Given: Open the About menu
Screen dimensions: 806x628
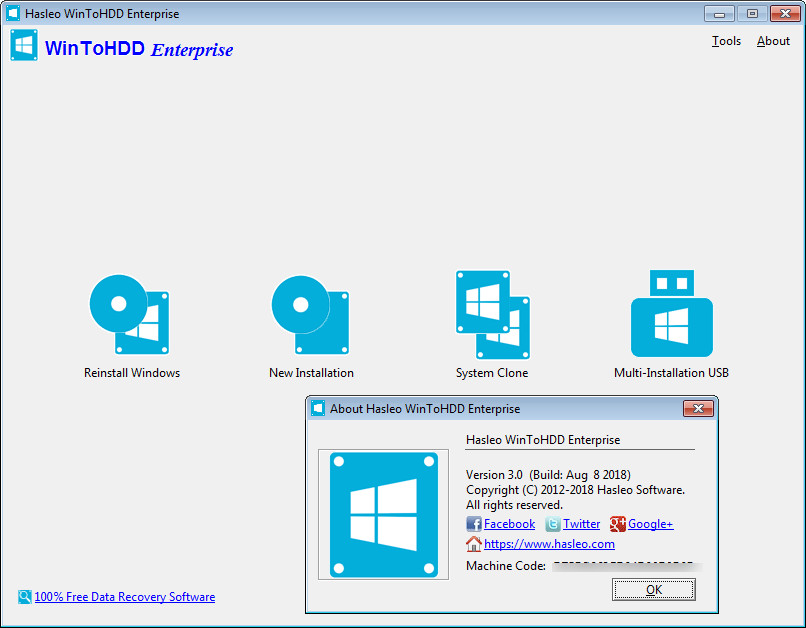Looking at the screenshot, I should pyautogui.click(x=773, y=41).
